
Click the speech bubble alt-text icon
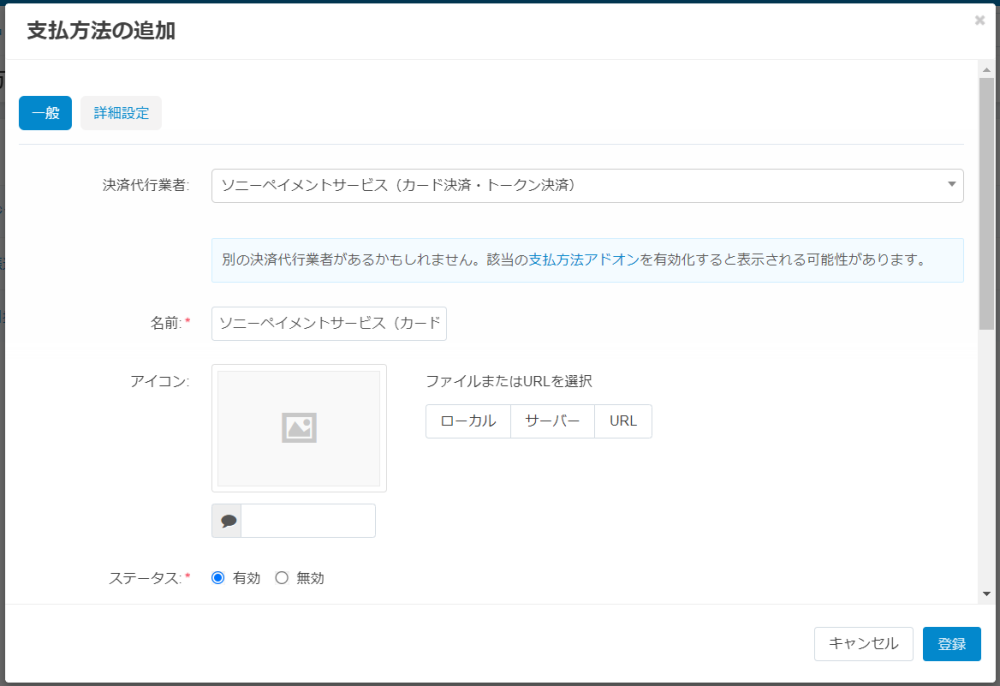[x=228, y=521]
